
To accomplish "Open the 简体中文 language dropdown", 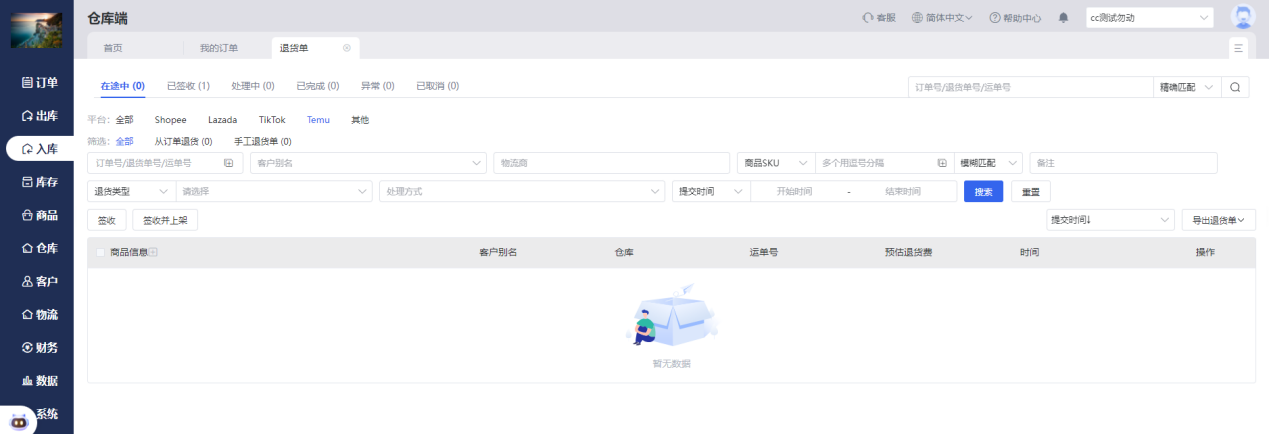I will [x=942, y=18].
